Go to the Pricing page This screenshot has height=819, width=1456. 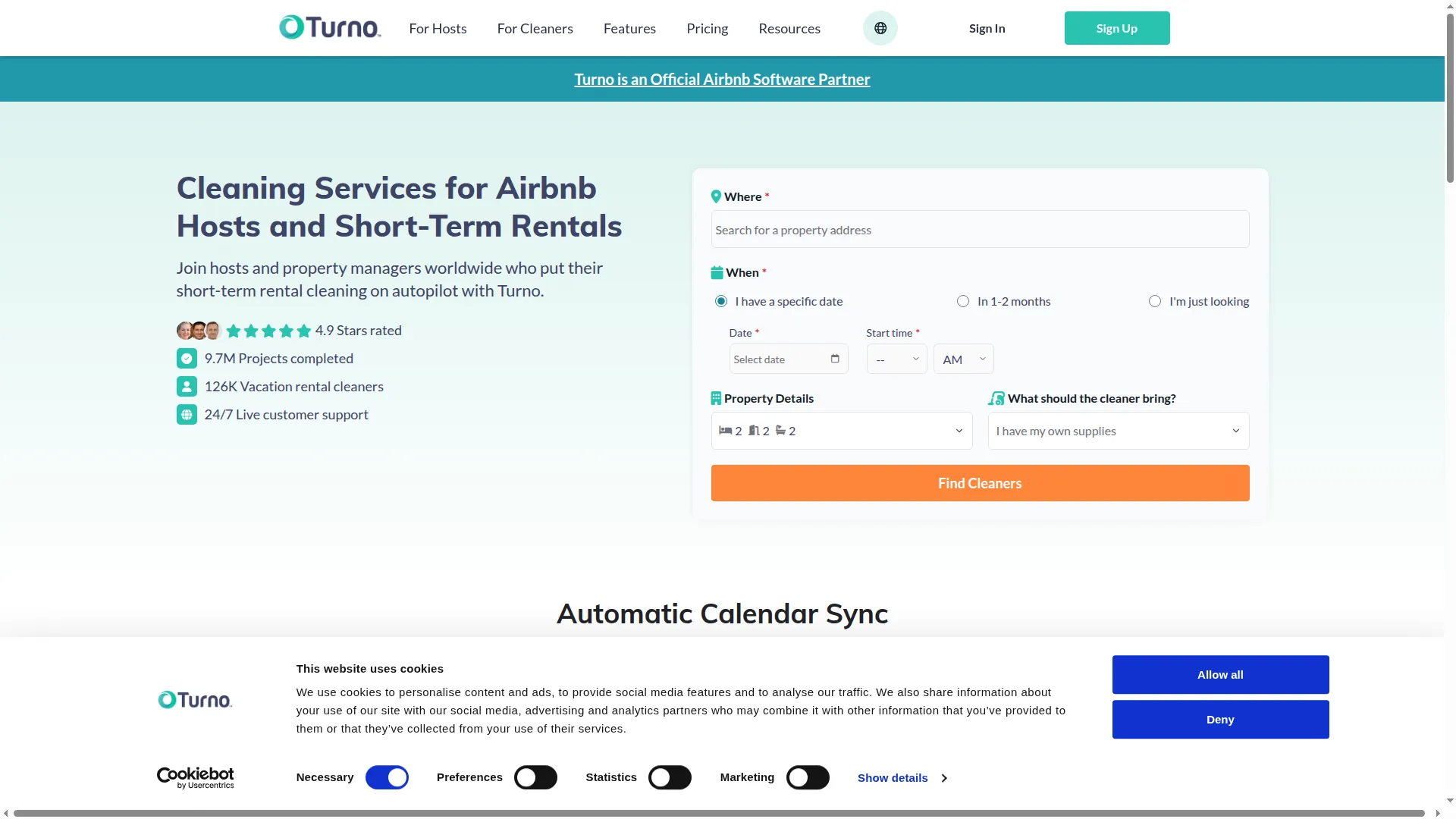pyautogui.click(x=707, y=28)
